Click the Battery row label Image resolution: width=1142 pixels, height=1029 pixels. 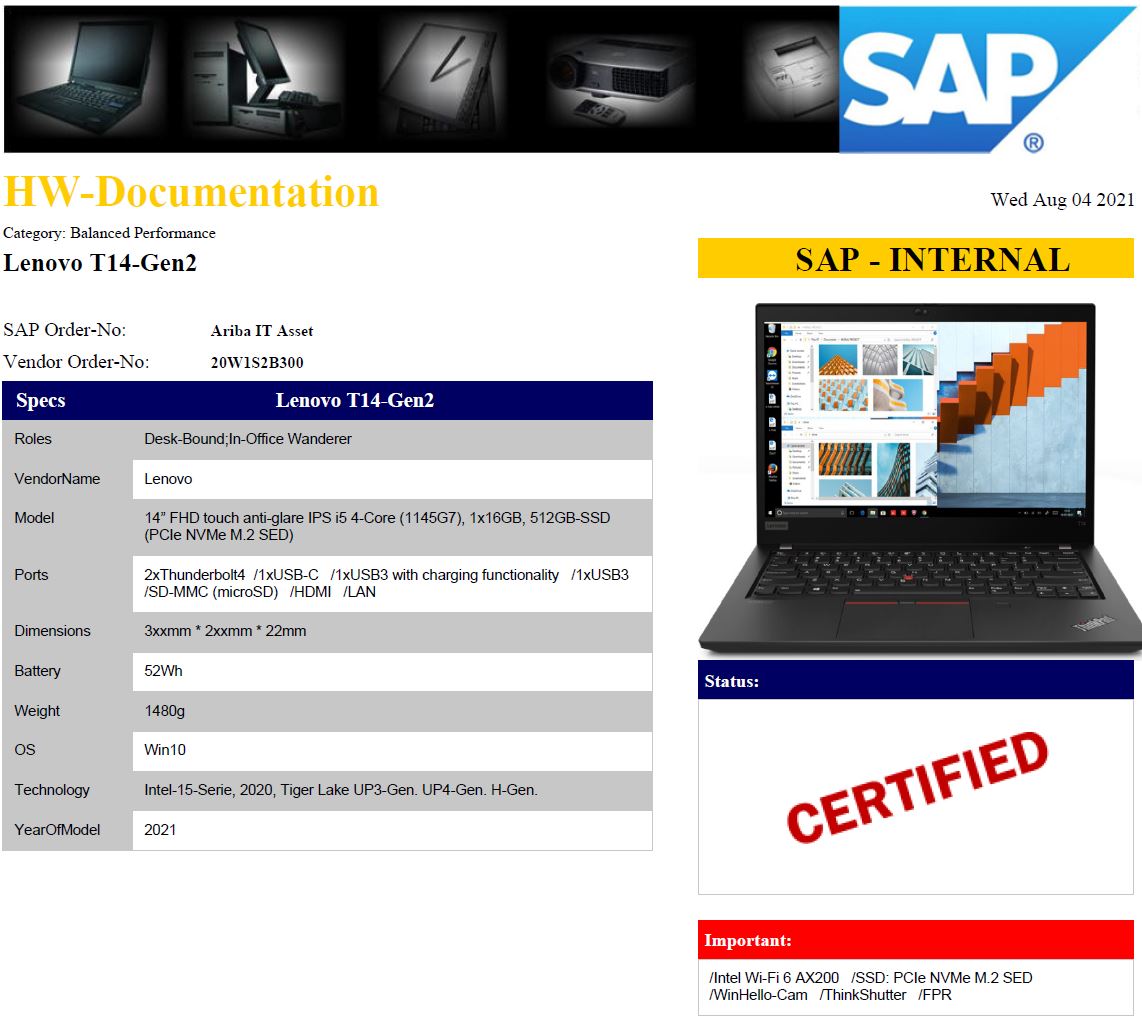[37, 671]
